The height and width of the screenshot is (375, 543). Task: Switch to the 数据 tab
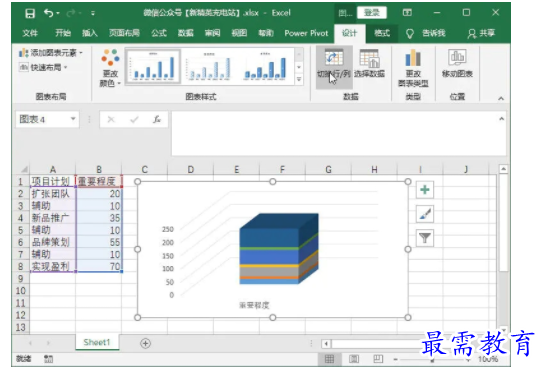pos(186,33)
